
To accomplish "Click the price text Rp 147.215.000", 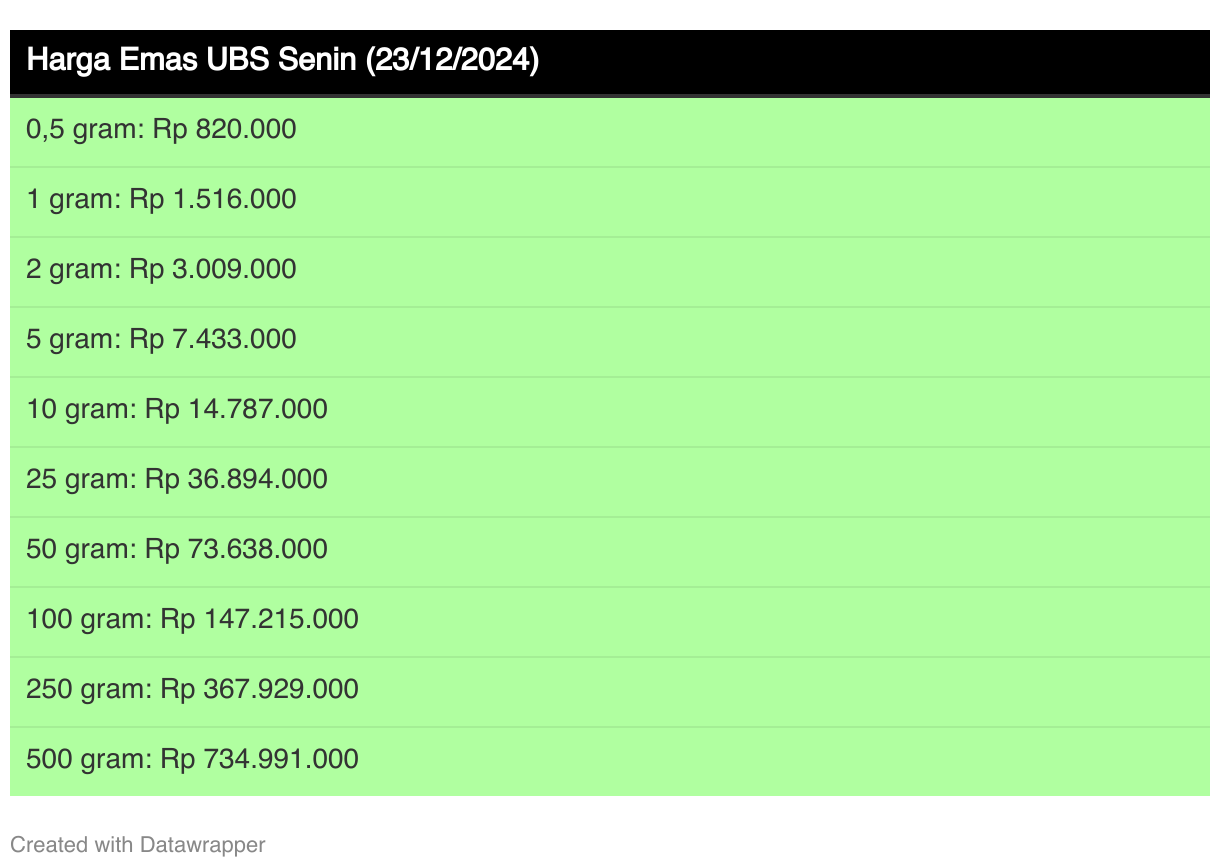I will pyautogui.click(x=260, y=619).
